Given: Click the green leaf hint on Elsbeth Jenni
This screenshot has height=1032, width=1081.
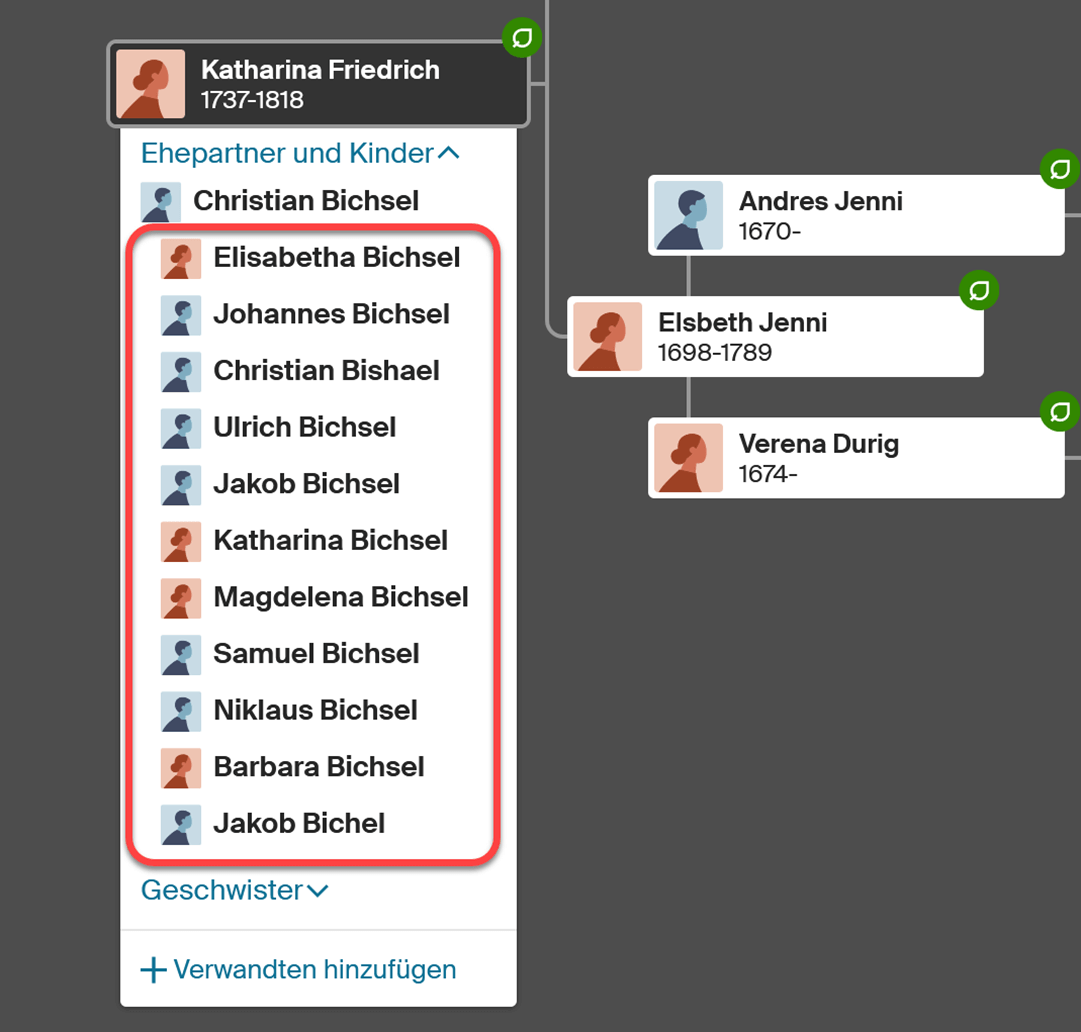Looking at the screenshot, I should coord(979,291).
